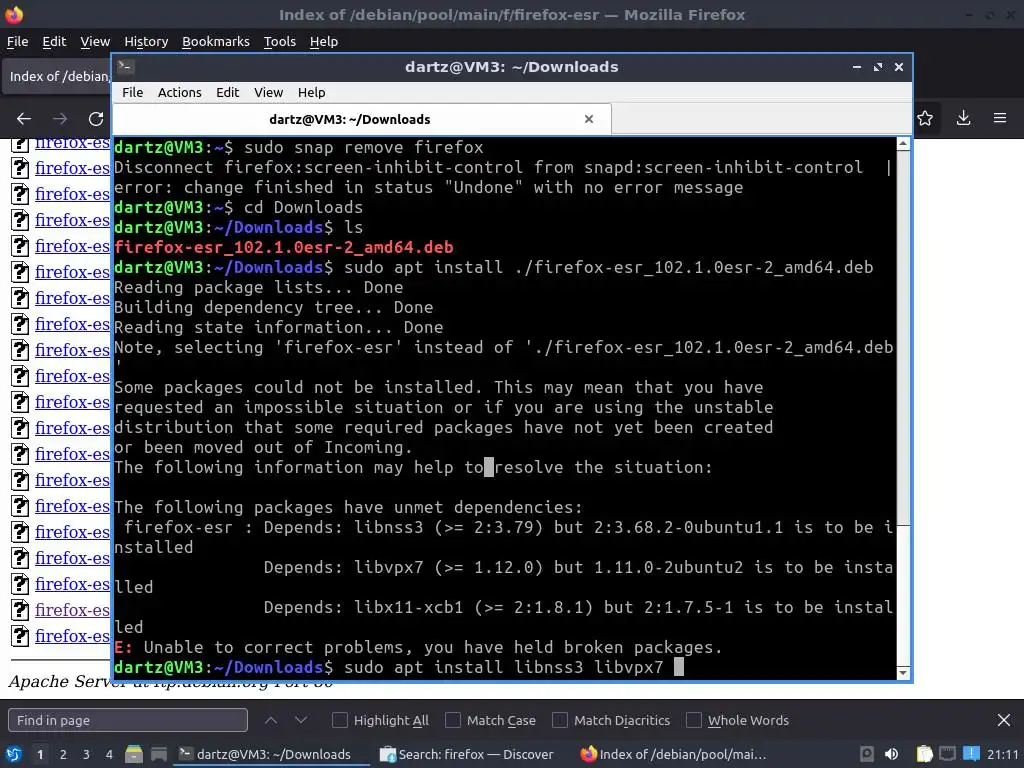The width and height of the screenshot is (1024, 768).
Task: Click the network monitor tray icon
Action: point(947,754)
